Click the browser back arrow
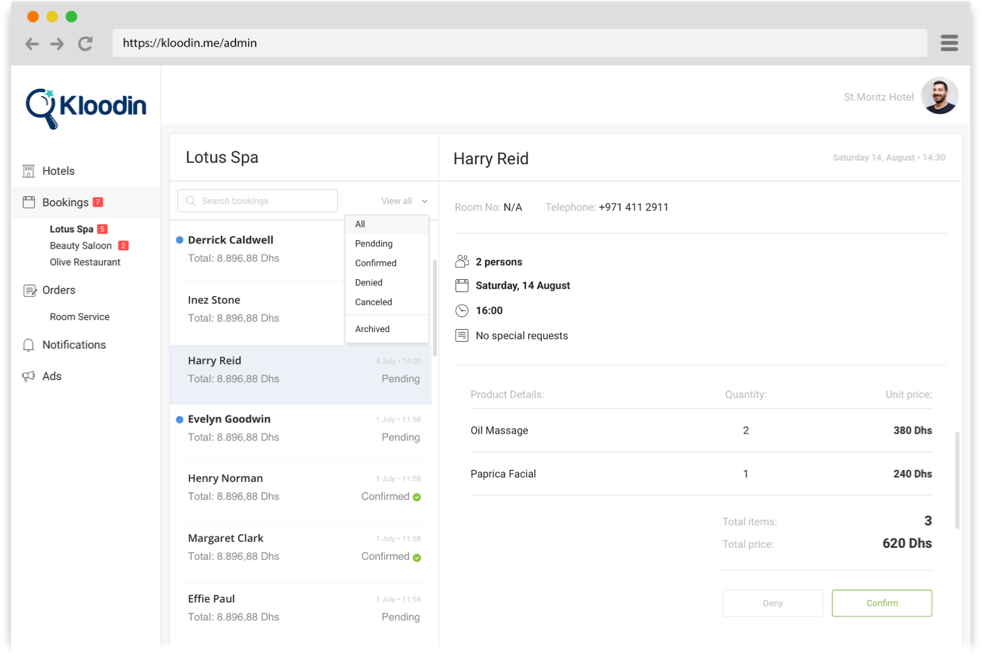 click(32, 43)
